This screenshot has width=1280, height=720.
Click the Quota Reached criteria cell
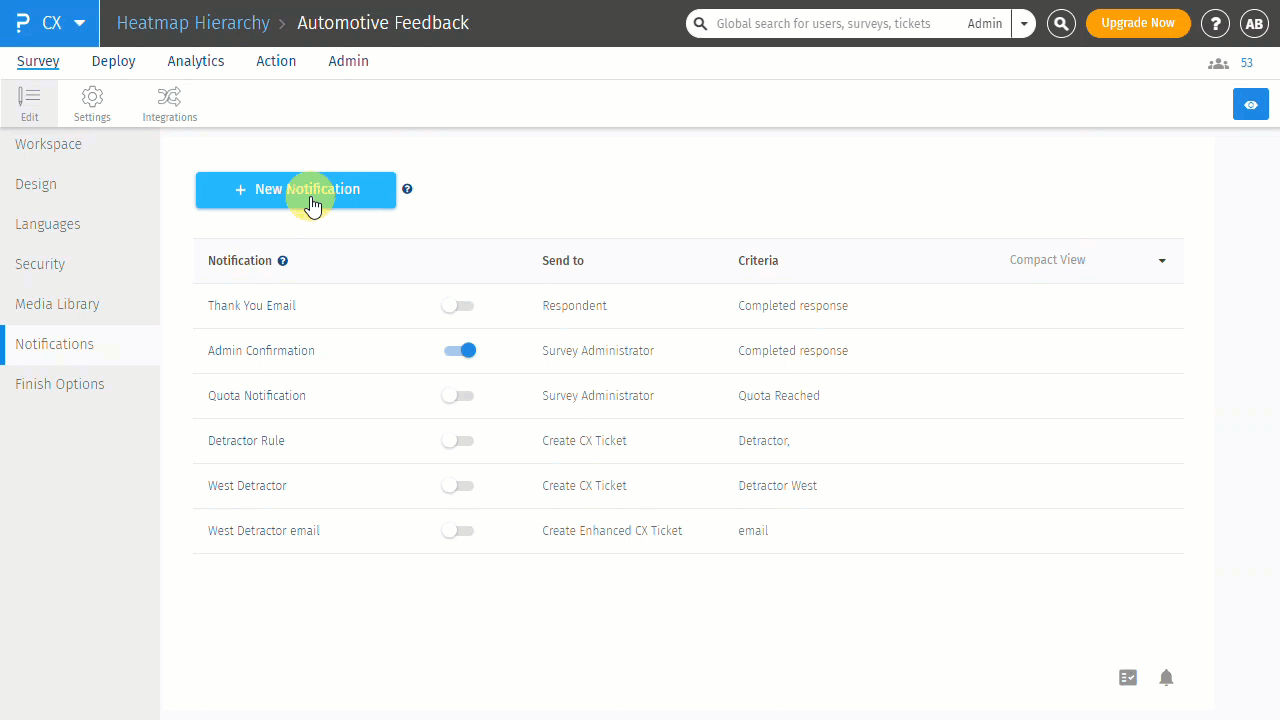click(779, 396)
